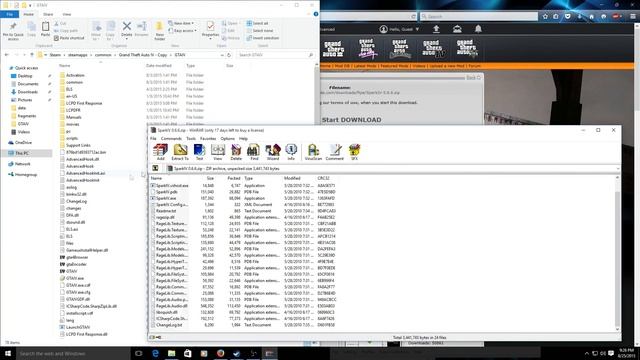
Task: Click the GTA Vice City logo thumbnail
Action: click(x=367, y=48)
